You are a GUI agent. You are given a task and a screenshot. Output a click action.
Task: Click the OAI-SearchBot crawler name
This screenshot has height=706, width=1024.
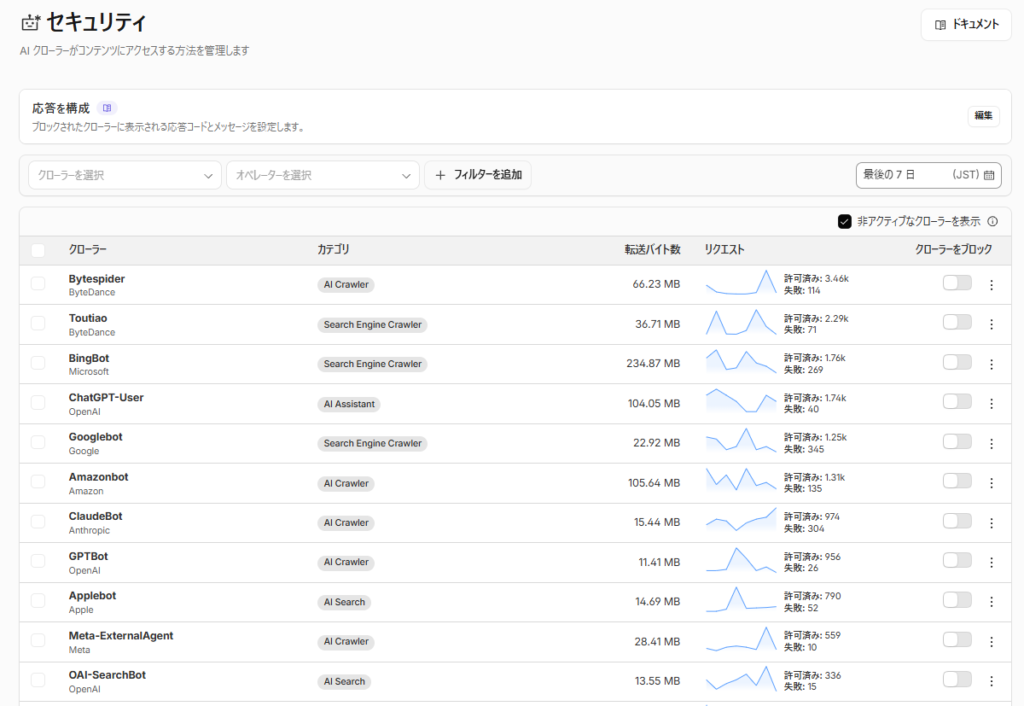tap(107, 675)
